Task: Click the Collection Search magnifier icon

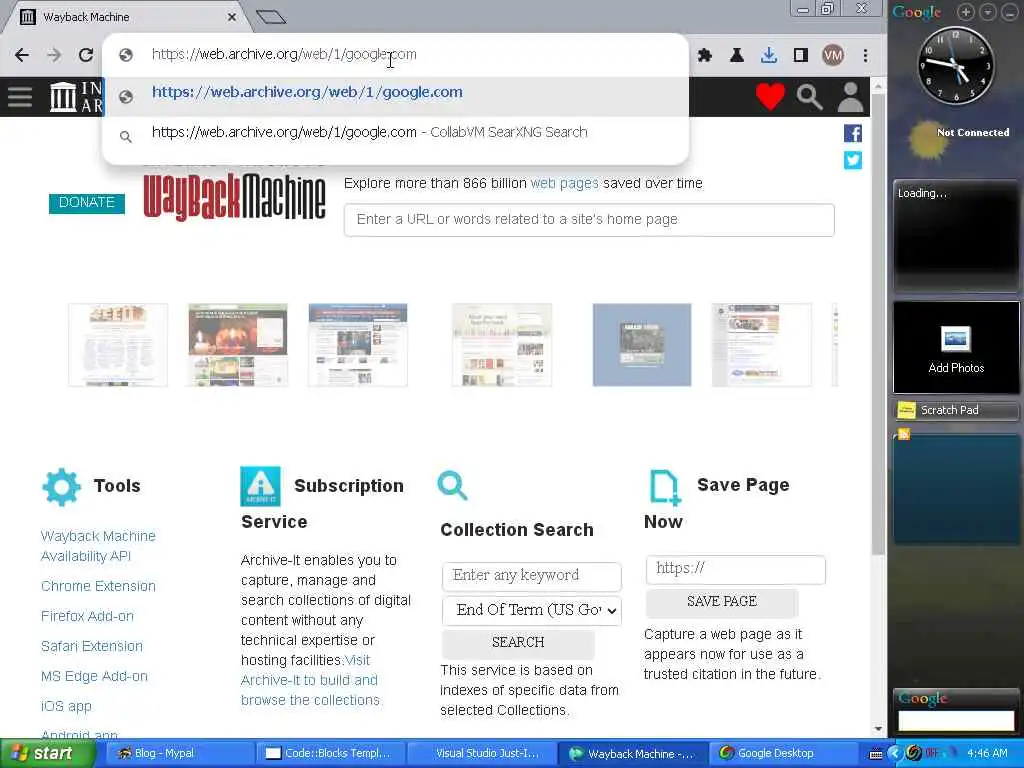Action: point(453,485)
